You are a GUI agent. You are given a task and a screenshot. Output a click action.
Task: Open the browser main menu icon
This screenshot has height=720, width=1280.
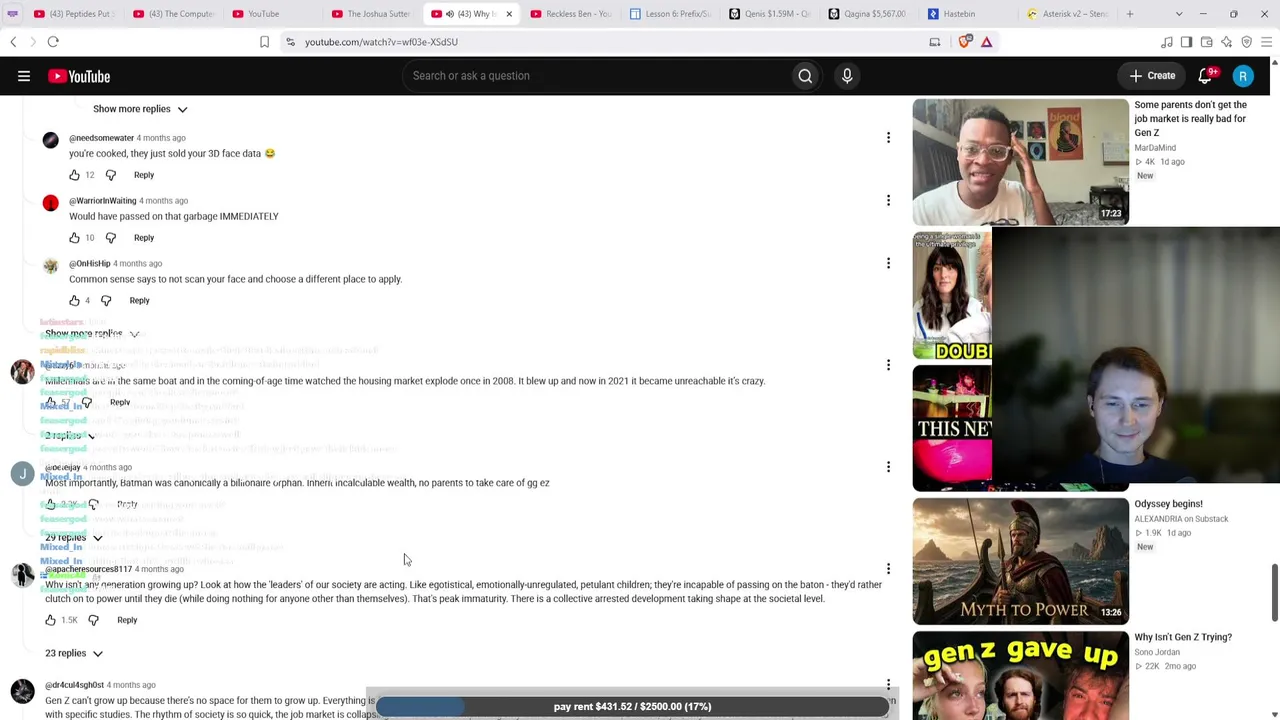coord(1266,42)
